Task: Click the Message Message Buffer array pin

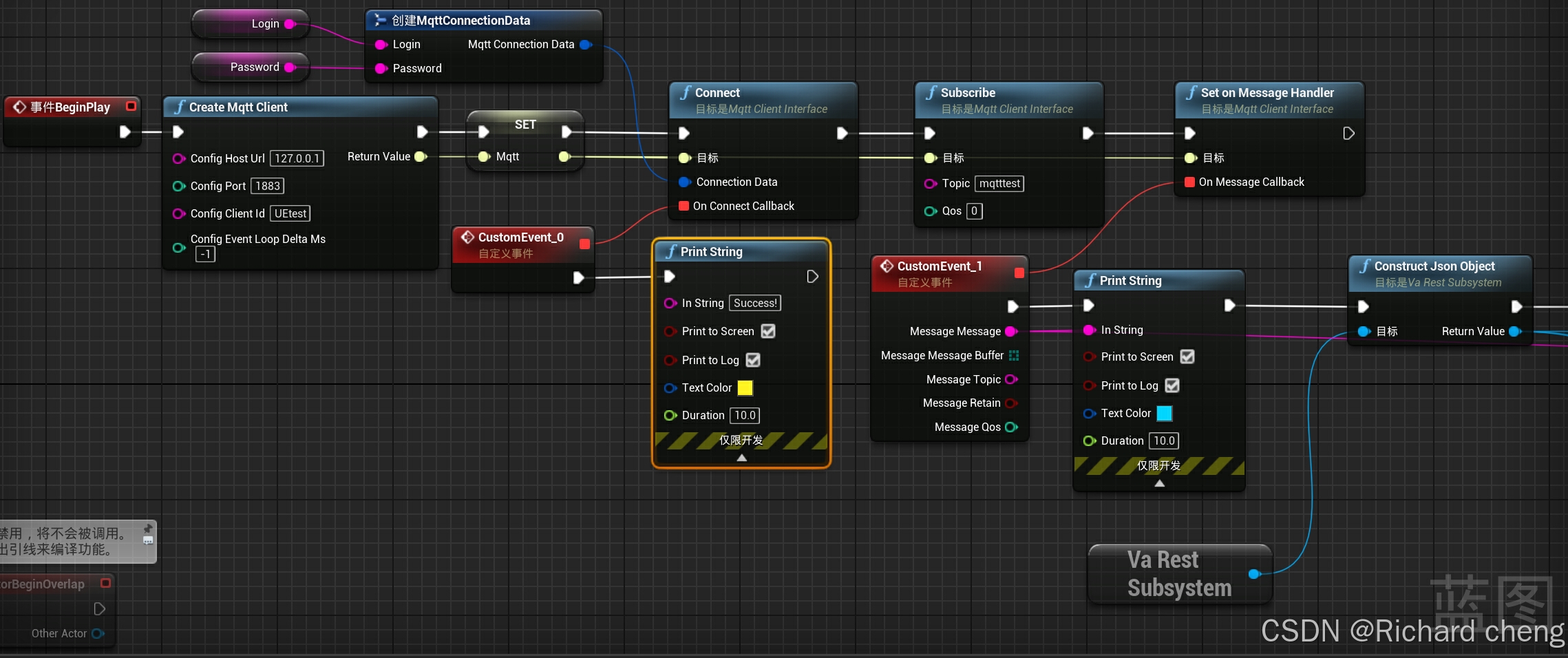Action: [1014, 355]
